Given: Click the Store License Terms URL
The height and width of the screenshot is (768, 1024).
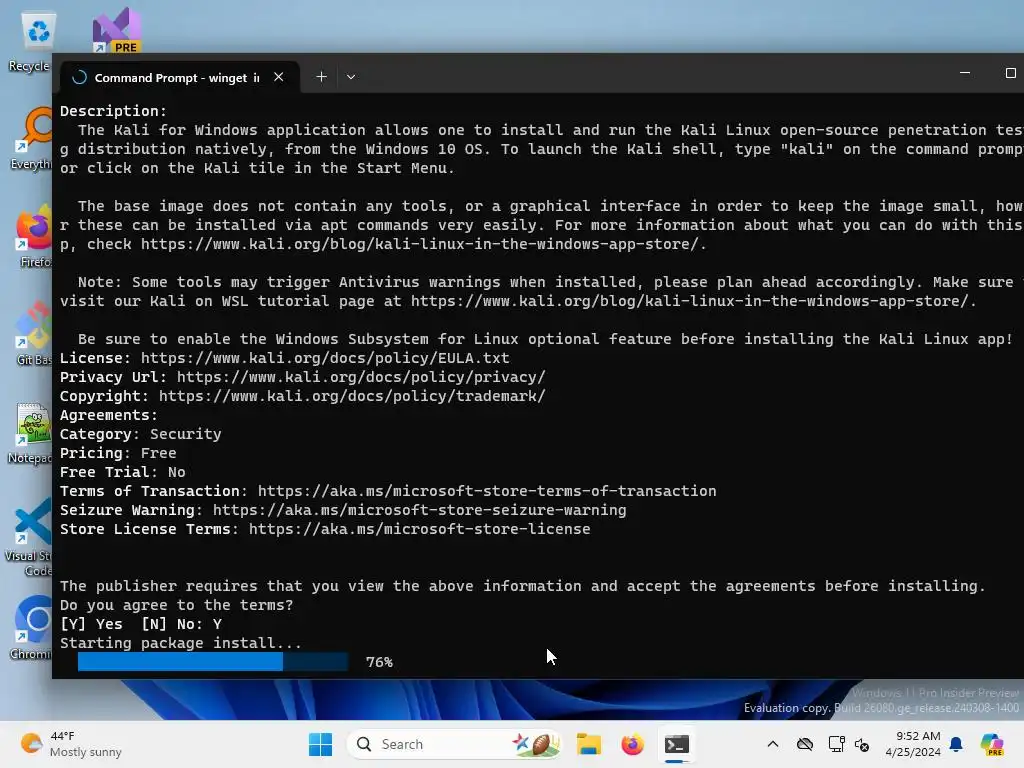Looking at the screenshot, I should pos(419,529).
